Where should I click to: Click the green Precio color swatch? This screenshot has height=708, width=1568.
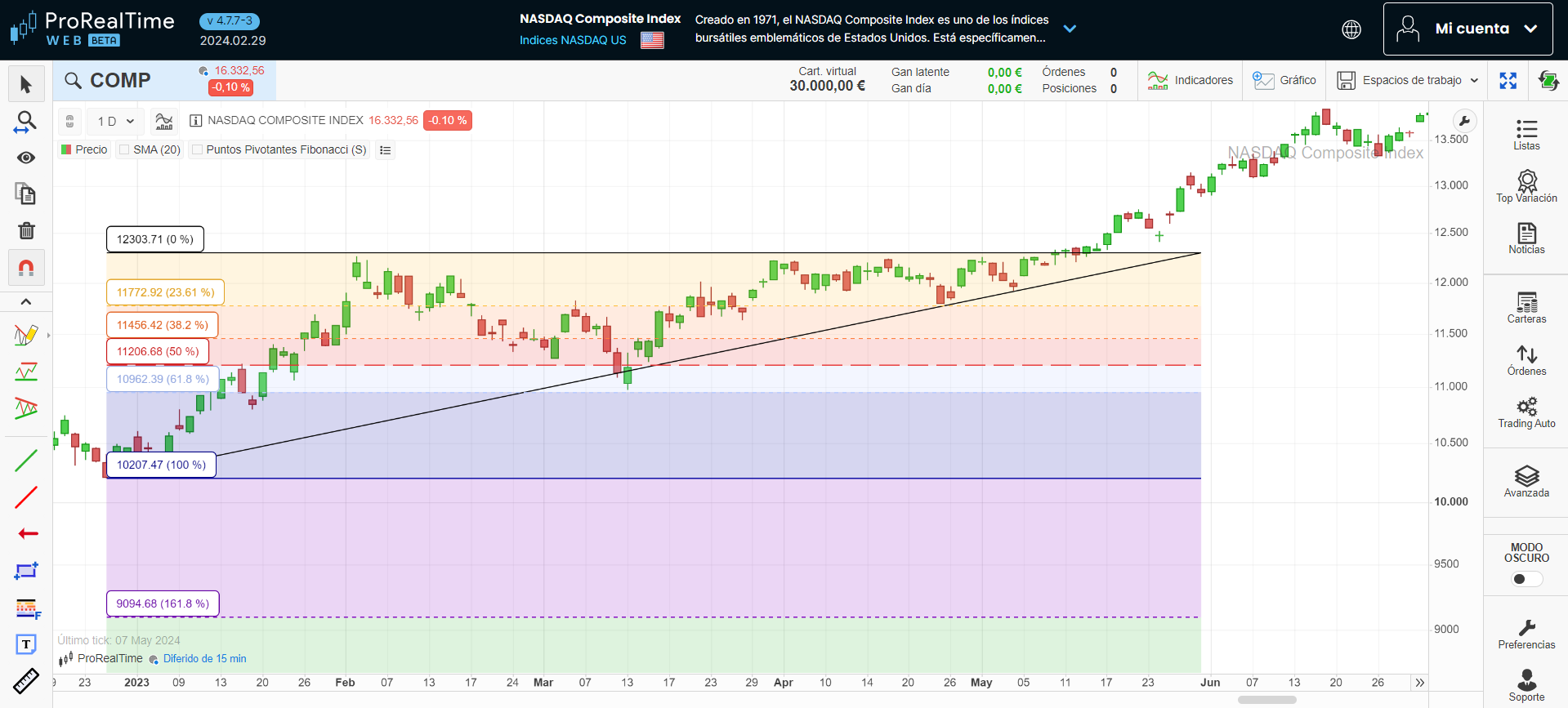(x=66, y=149)
